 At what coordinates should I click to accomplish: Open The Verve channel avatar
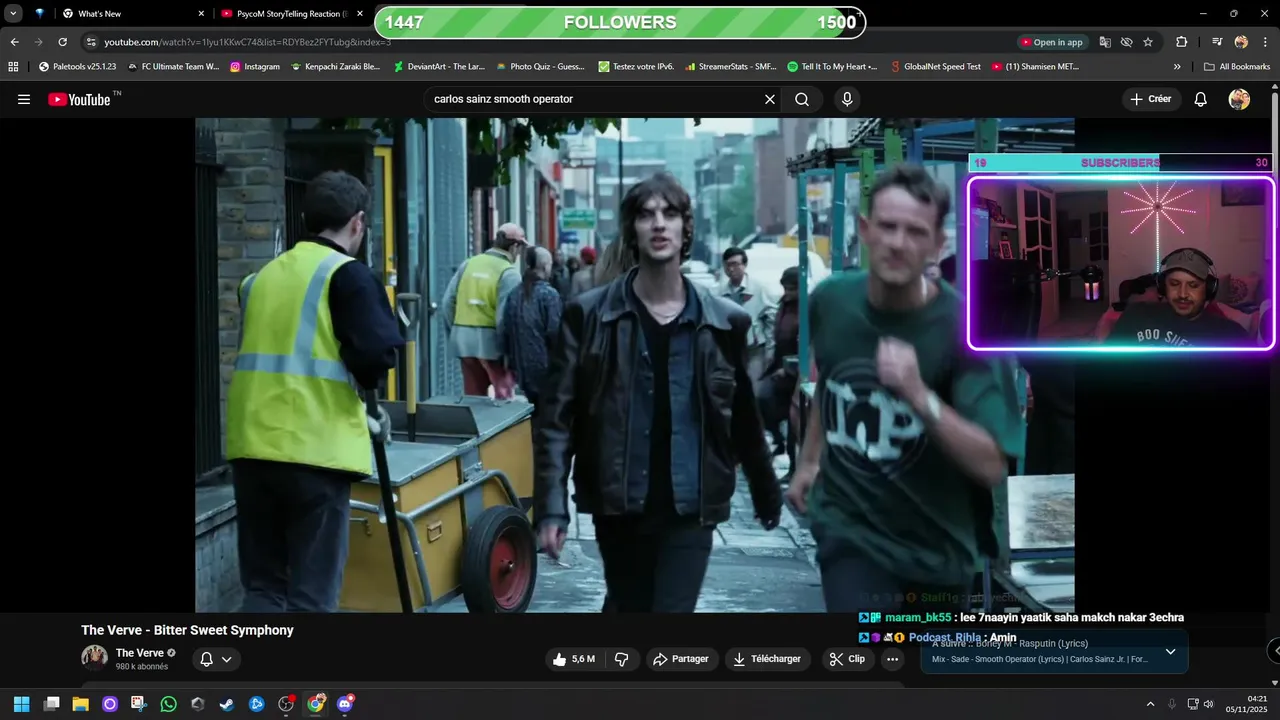94,658
